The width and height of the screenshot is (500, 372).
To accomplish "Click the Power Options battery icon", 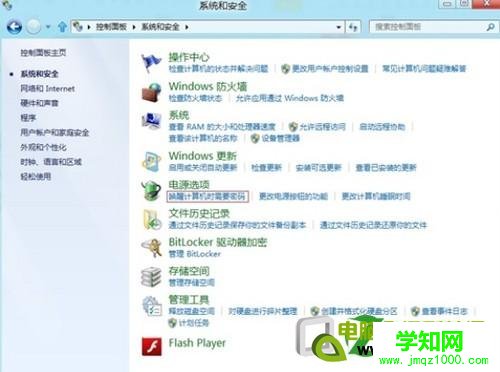I will click(151, 190).
